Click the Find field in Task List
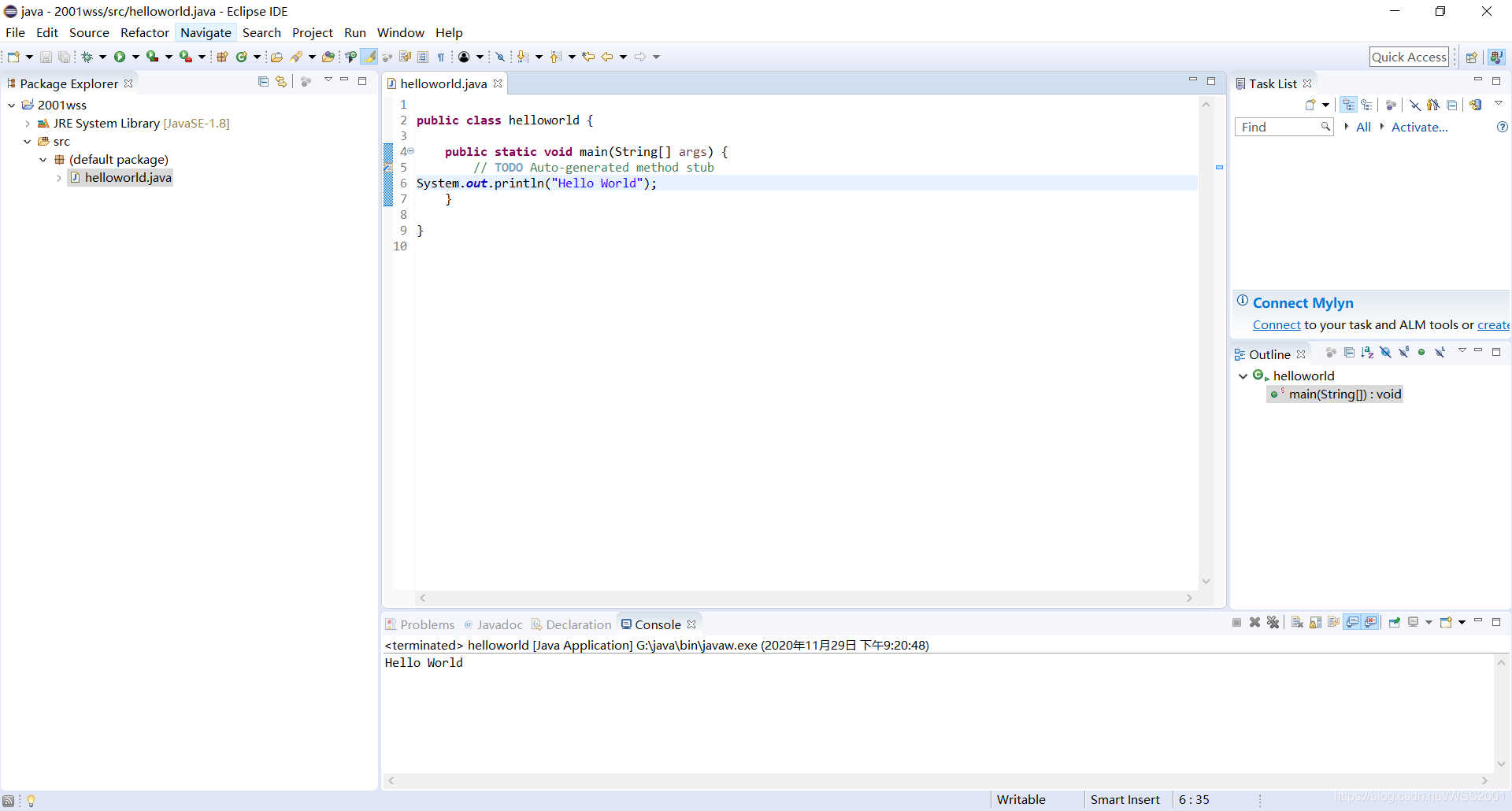 (1284, 127)
